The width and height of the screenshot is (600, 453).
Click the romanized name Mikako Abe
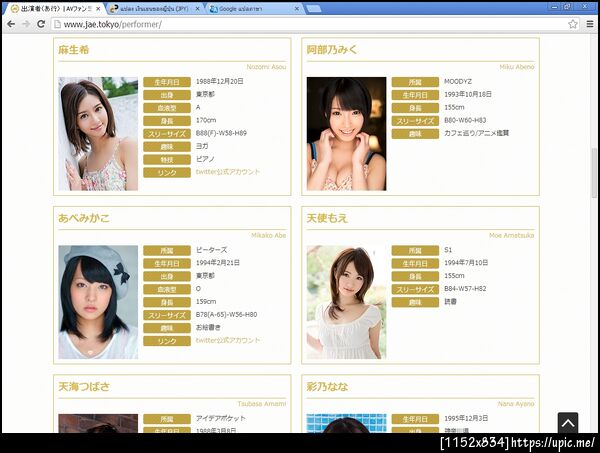269,235
